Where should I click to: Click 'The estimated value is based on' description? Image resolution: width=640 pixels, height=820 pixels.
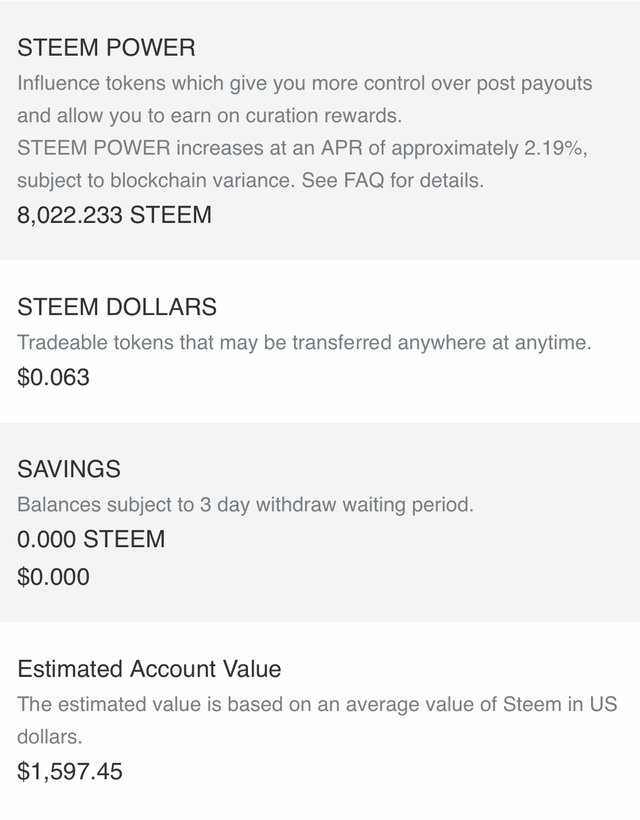click(170, 704)
